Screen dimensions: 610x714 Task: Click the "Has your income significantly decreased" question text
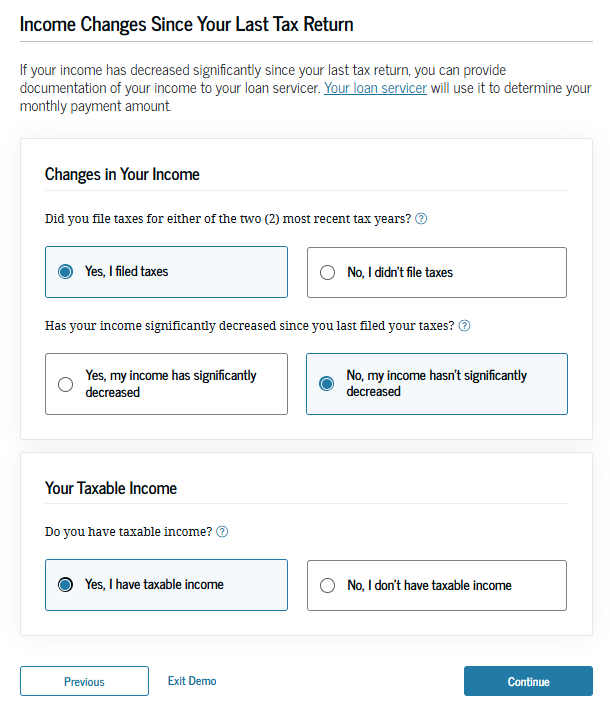[249, 326]
